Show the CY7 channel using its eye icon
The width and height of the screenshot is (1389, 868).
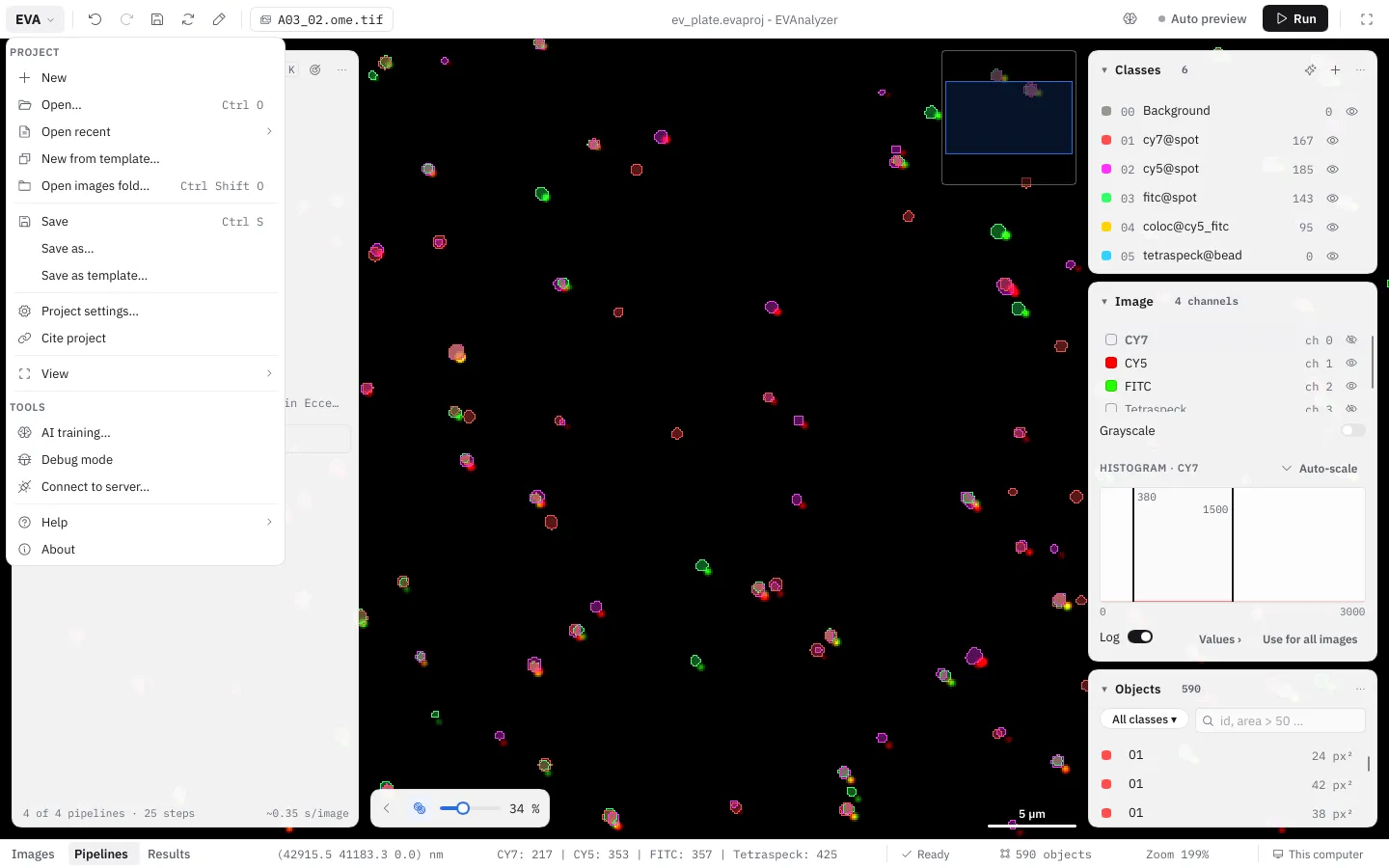(x=1351, y=340)
